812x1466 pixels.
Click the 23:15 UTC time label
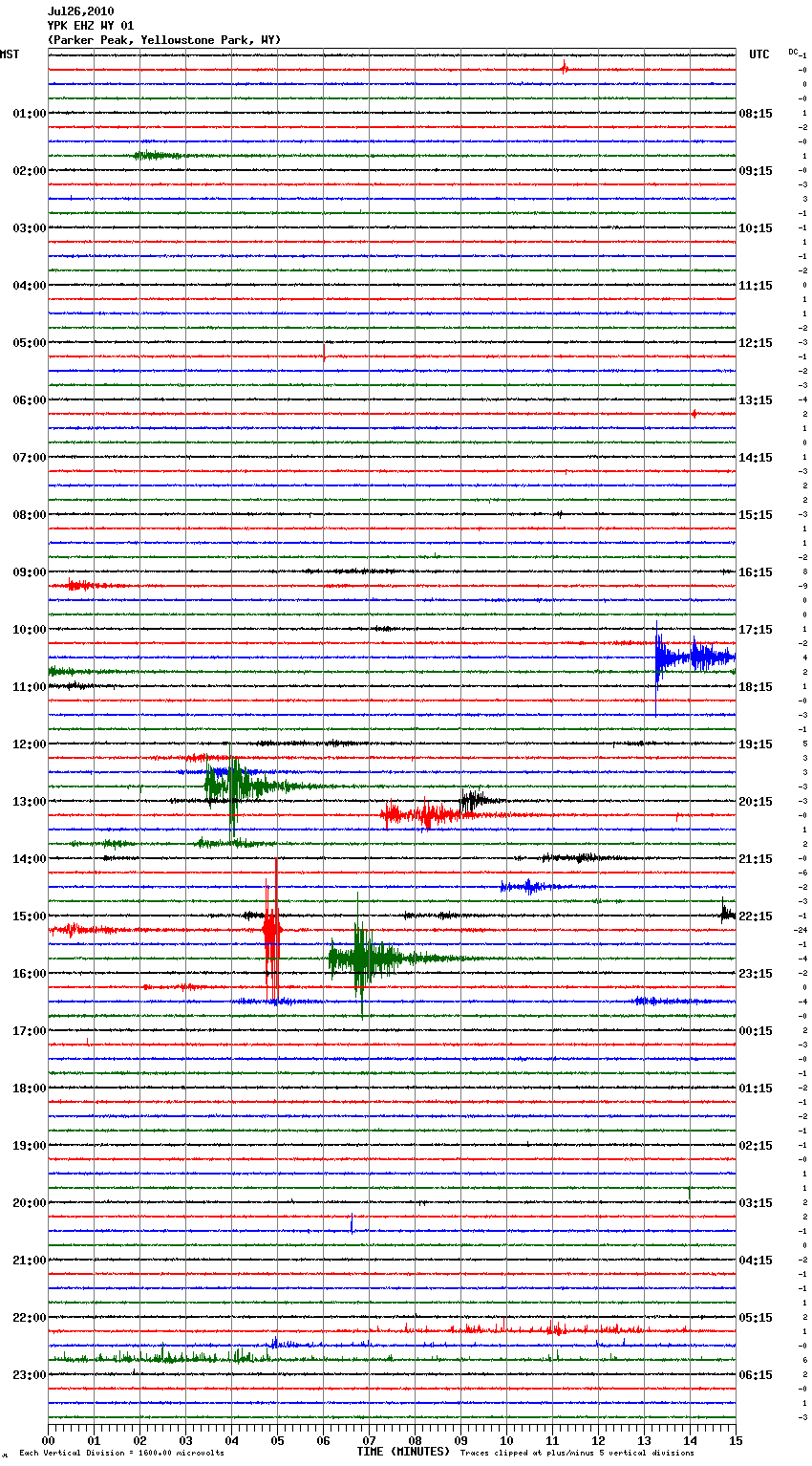[756, 974]
